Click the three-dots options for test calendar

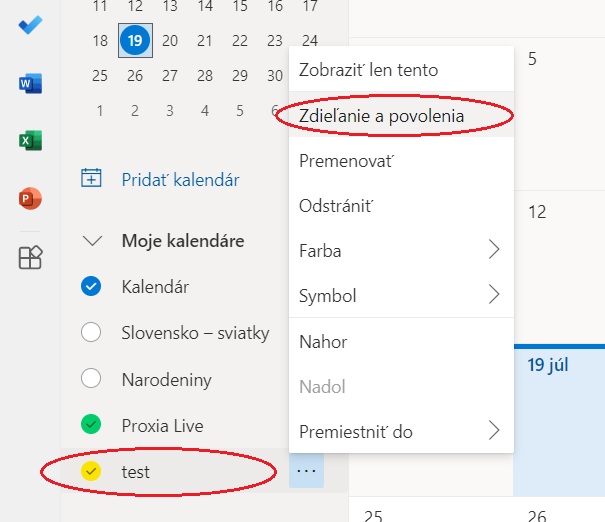[x=307, y=471]
